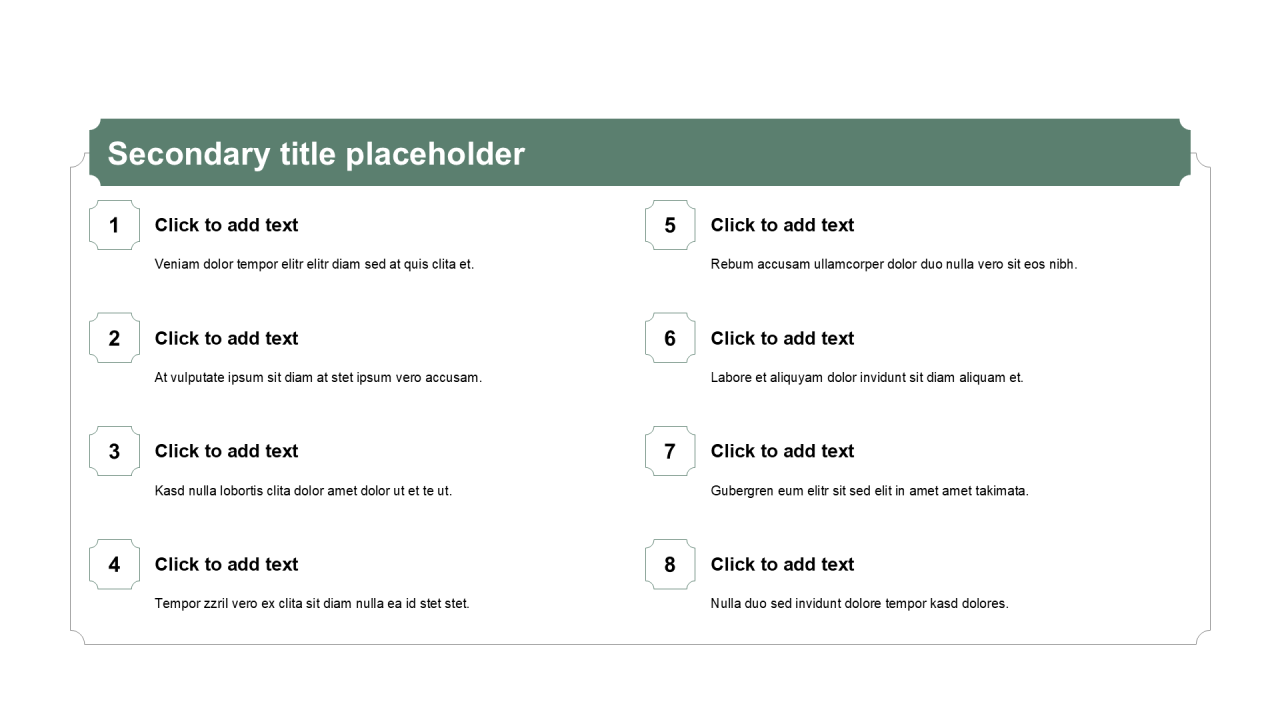
Task: Select the "Gubergren eum elitr" description line
Action: (x=869, y=490)
